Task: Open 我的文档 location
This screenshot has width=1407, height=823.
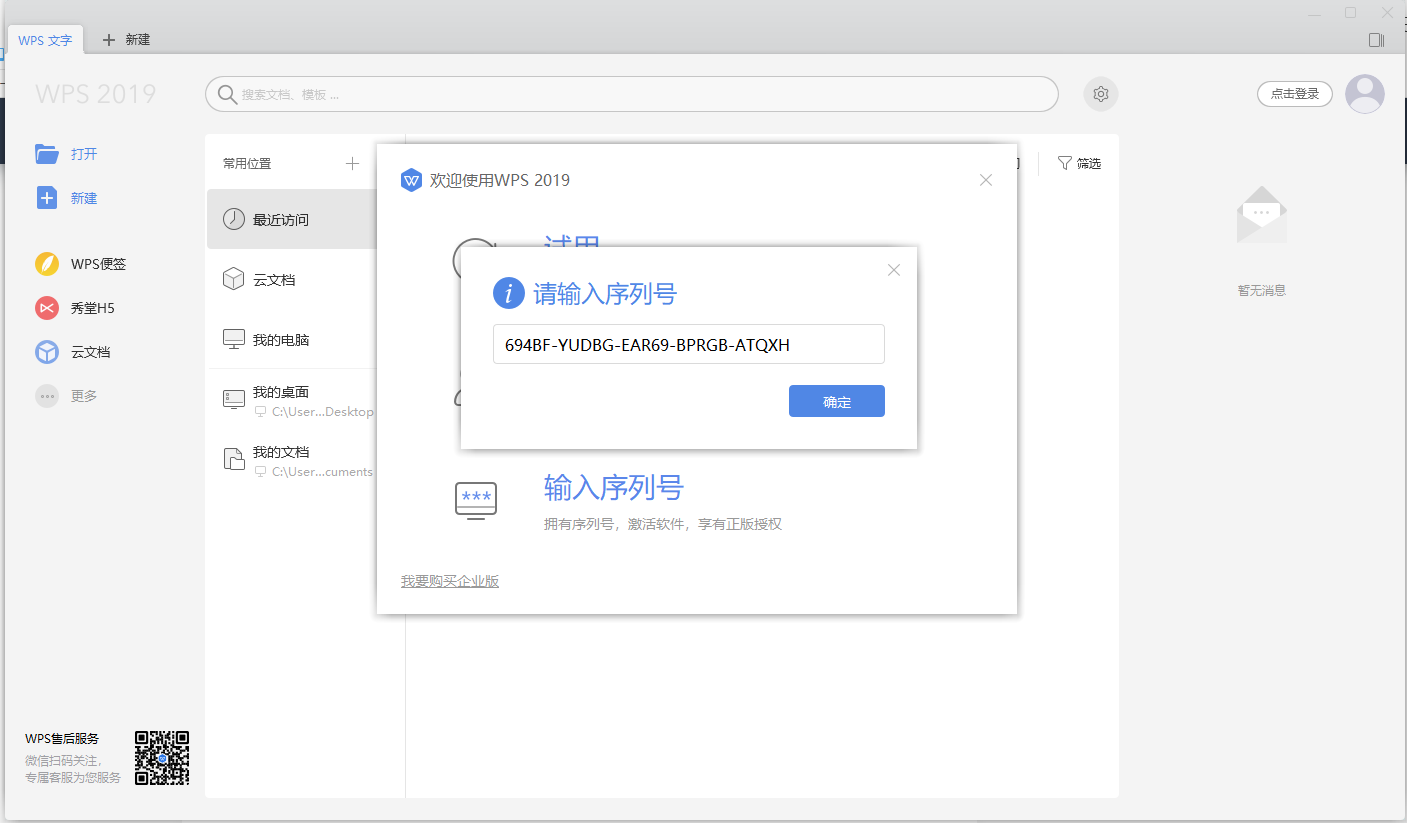Action: tap(292, 461)
